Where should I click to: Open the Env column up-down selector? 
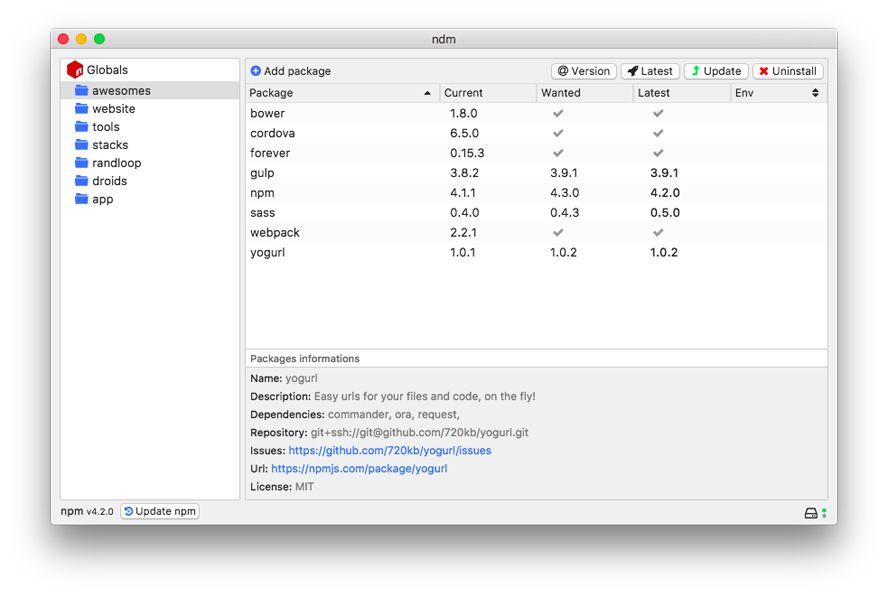tap(816, 93)
